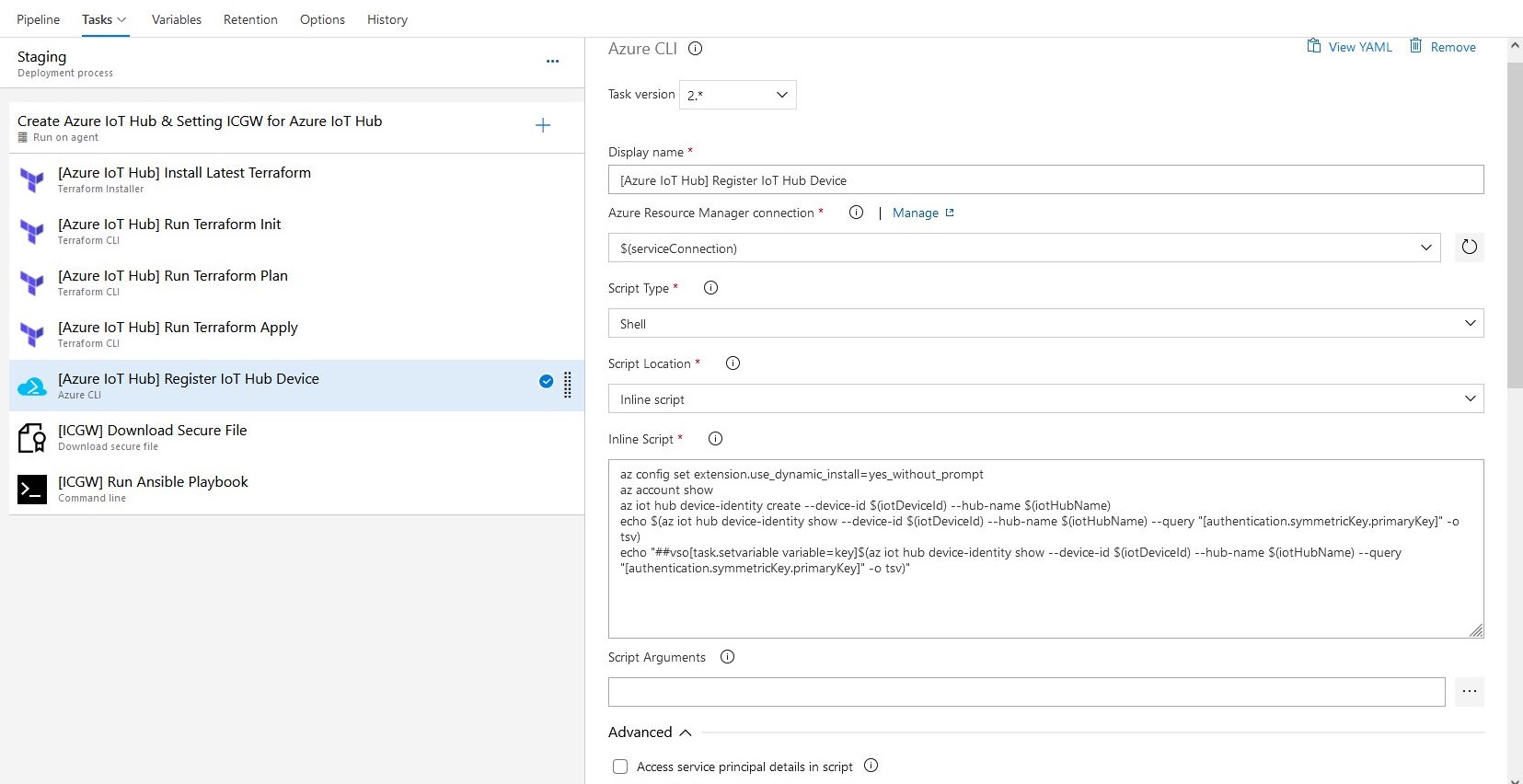Toggle the checkmark on Register IoT Hub Device task
Image resolution: width=1523 pixels, height=784 pixels.
[x=546, y=382]
